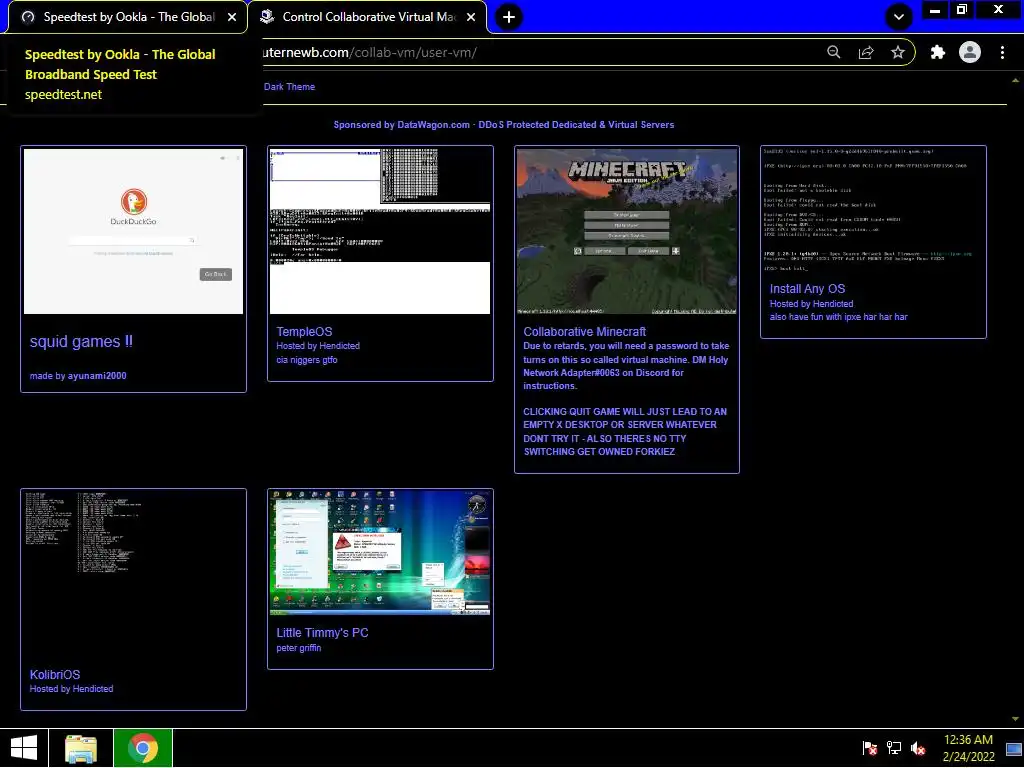The height and width of the screenshot is (768, 1024).
Task: Open the Extensions puzzle icon
Action: (x=938, y=52)
